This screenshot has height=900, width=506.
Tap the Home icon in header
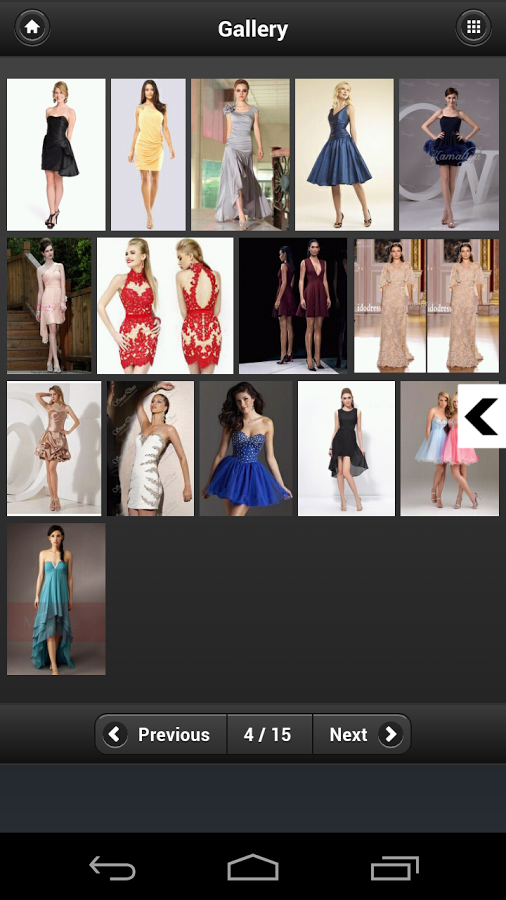(x=32, y=27)
